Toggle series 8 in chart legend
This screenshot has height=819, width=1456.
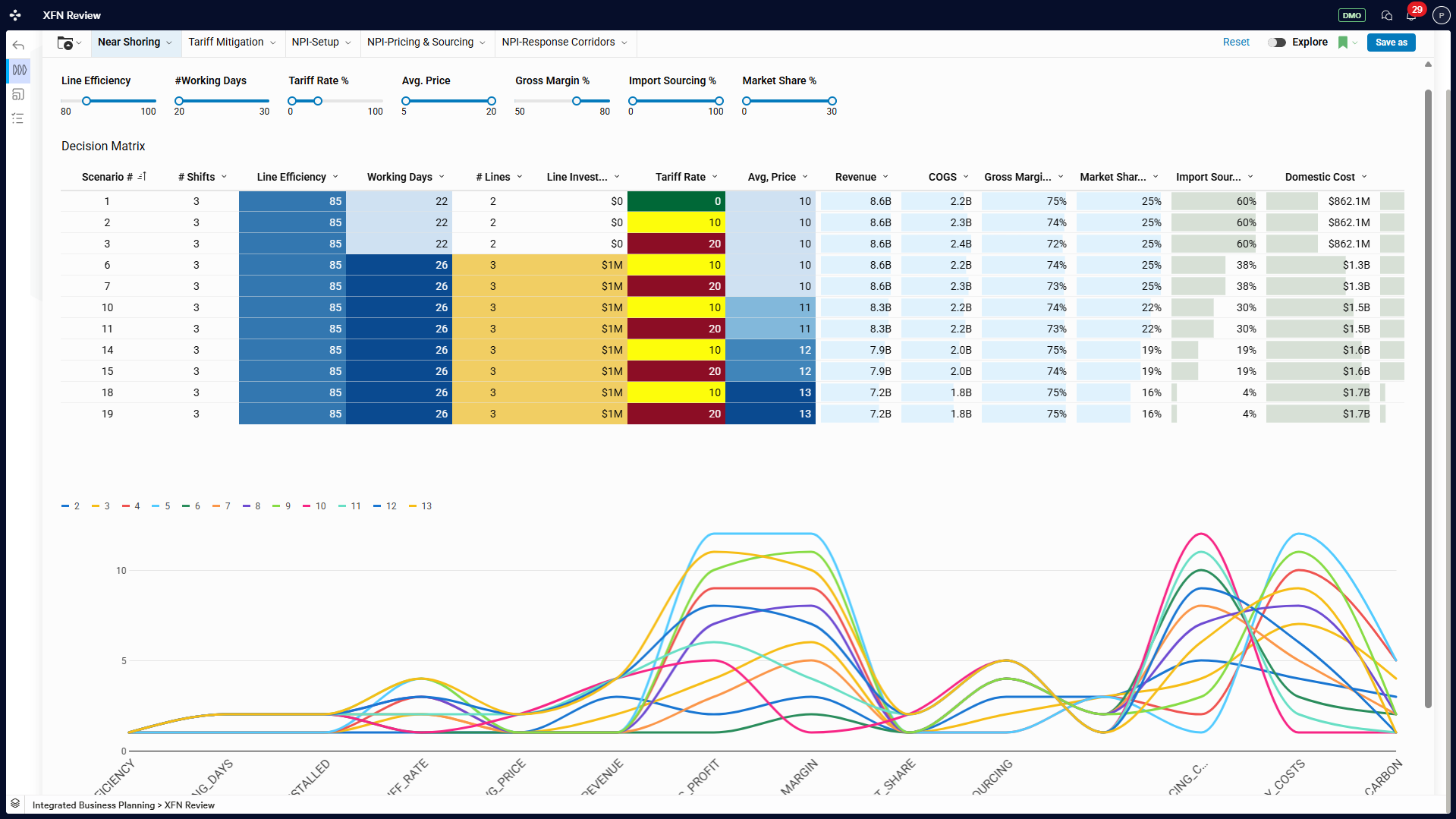[x=252, y=506]
